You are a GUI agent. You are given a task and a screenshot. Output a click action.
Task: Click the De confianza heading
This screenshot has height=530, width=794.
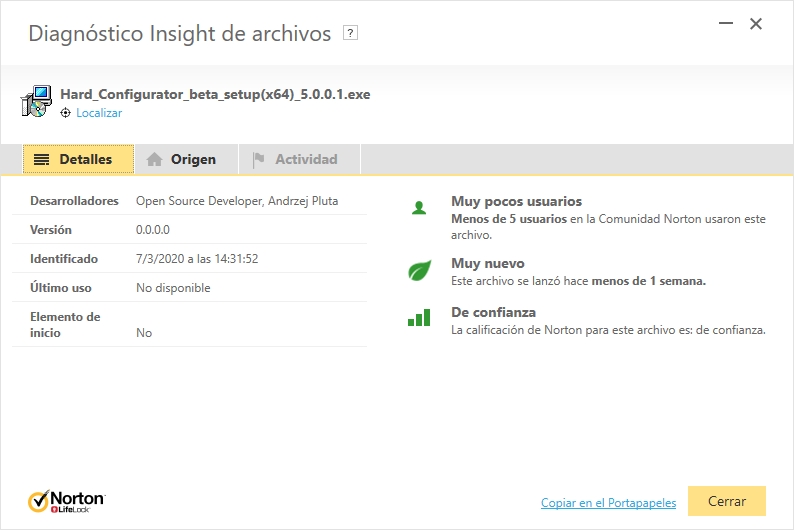[493, 312]
